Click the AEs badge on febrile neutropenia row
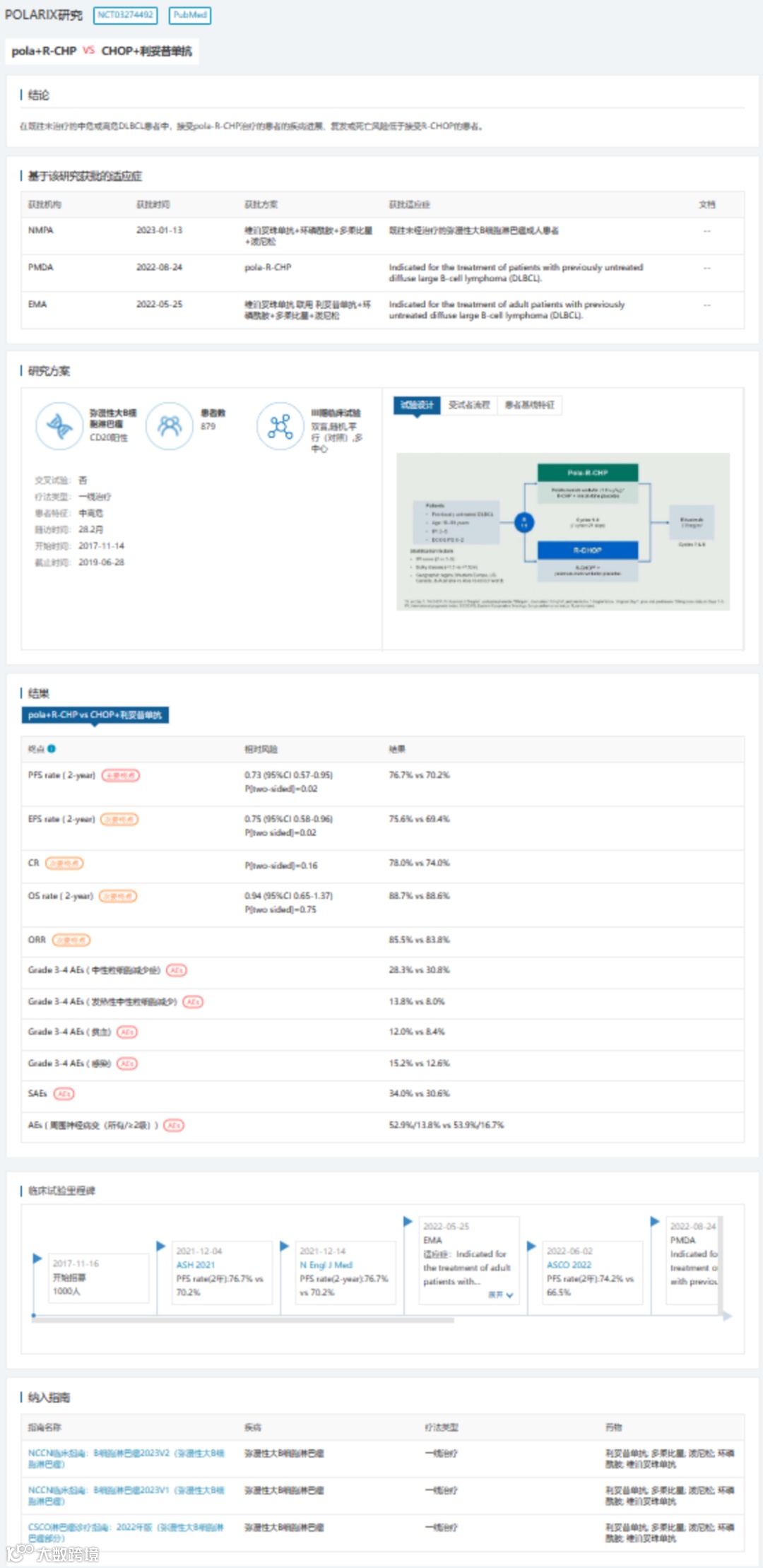The width and height of the screenshot is (763, 1568). tap(193, 1001)
